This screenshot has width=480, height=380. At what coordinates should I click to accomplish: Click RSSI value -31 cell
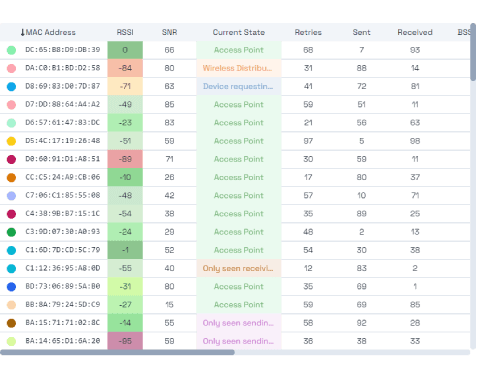click(125, 287)
